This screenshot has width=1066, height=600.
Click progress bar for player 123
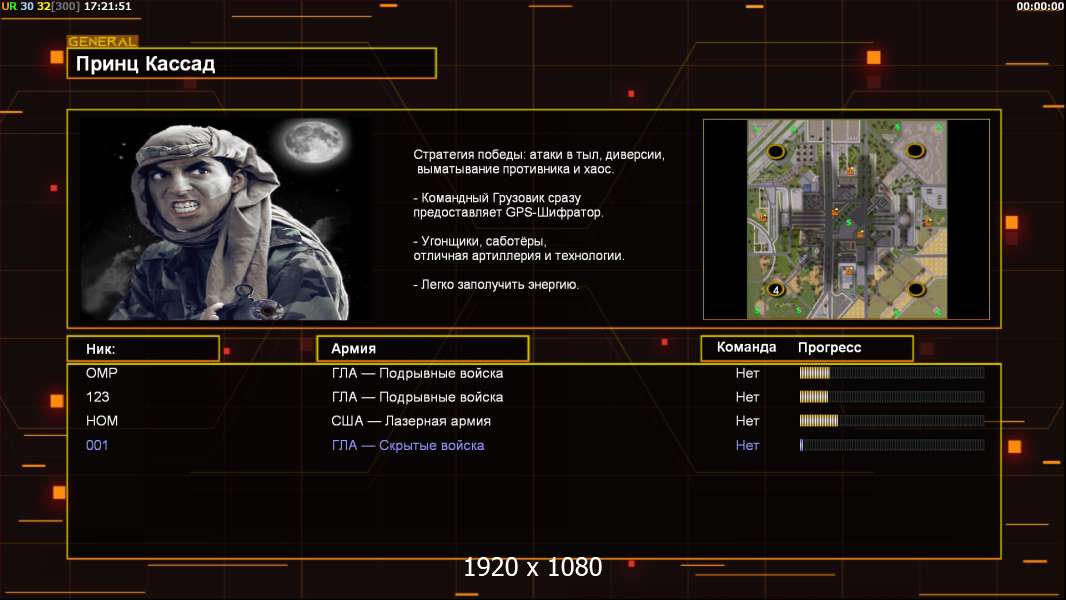892,396
